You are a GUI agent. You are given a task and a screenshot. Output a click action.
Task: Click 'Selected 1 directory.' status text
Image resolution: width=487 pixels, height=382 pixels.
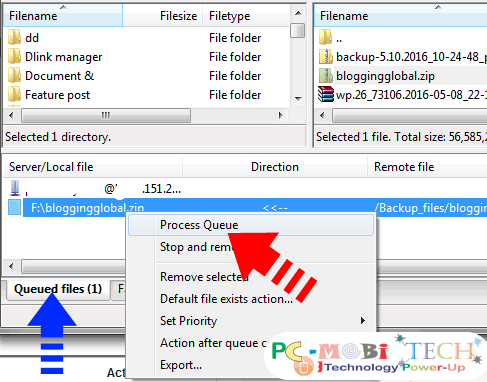pyautogui.click(x=58, y=137)
